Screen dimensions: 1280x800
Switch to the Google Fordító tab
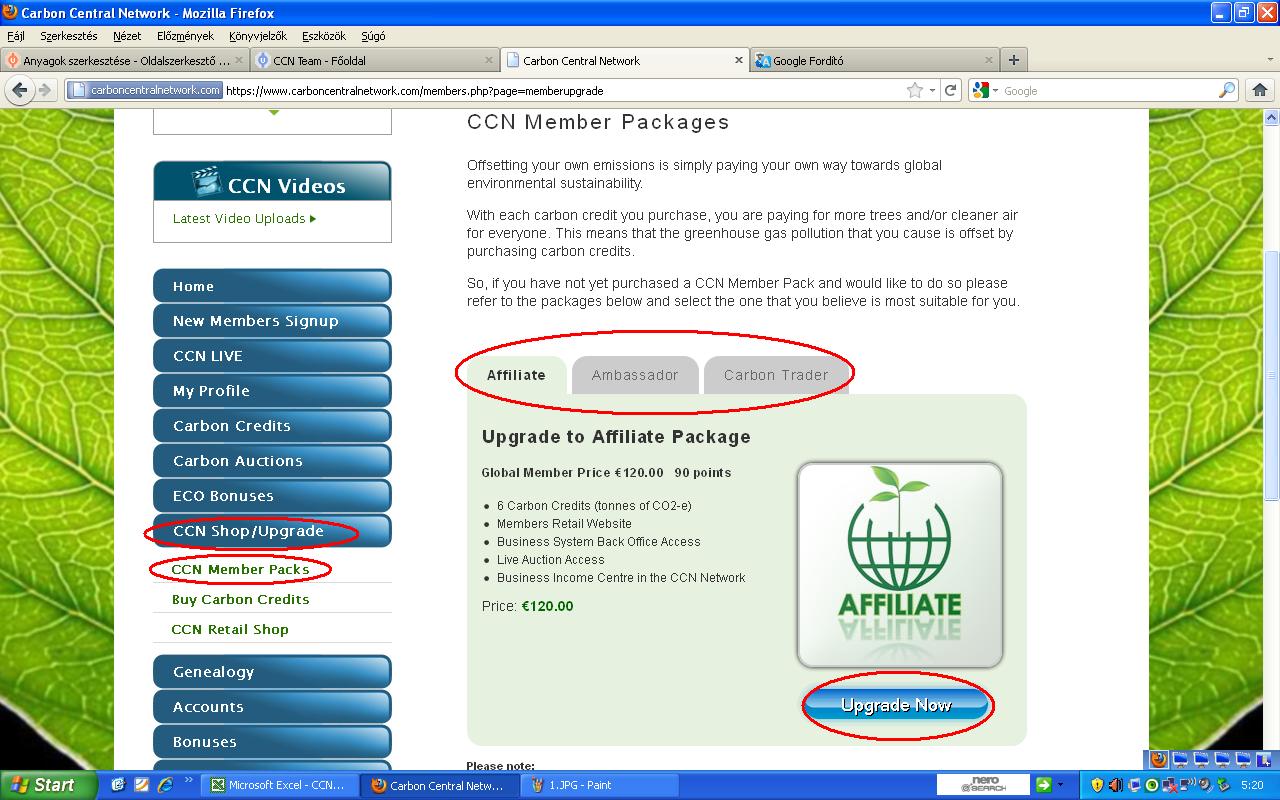pos(875,60)
